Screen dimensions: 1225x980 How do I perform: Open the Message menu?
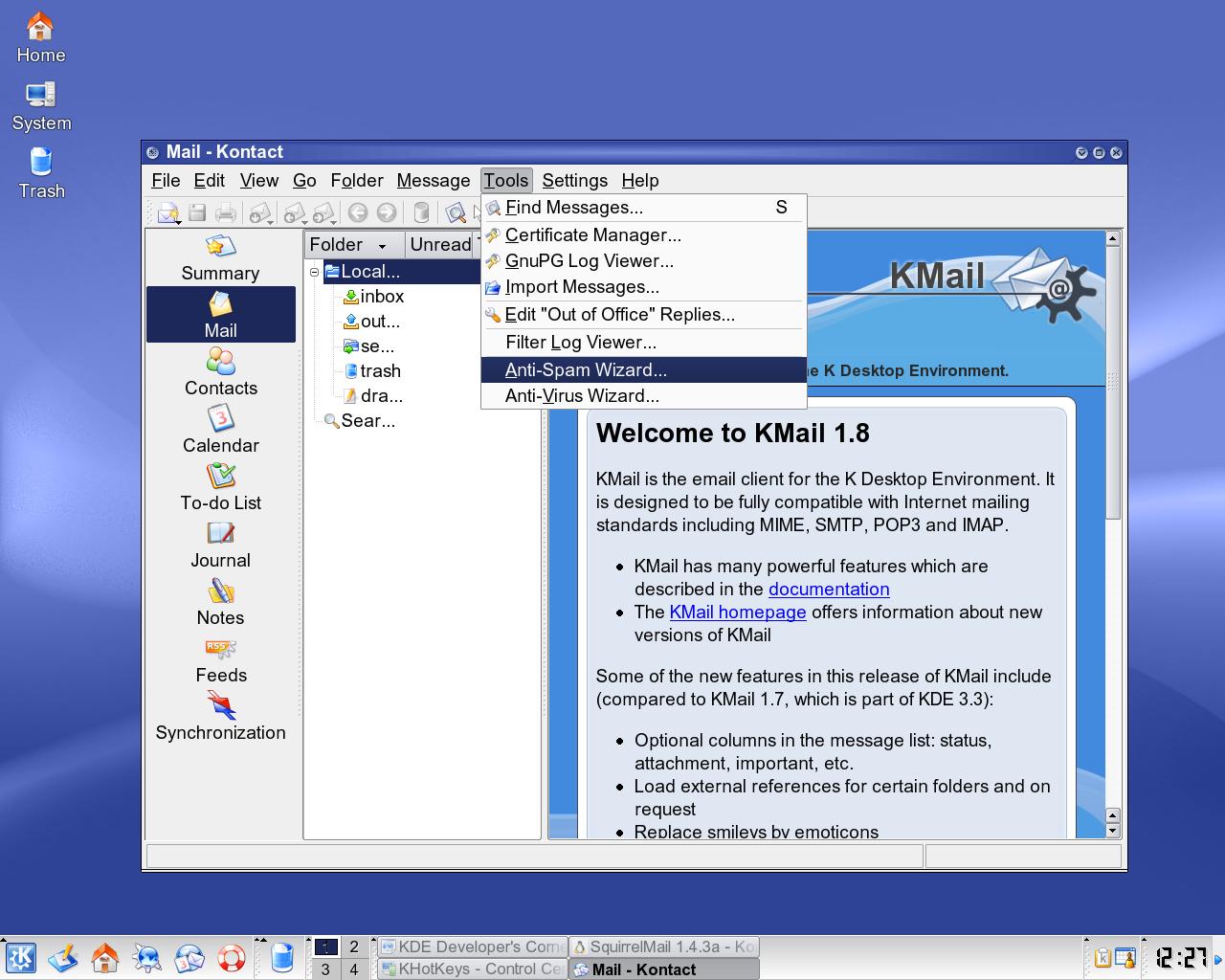click(x=434, y=181)
